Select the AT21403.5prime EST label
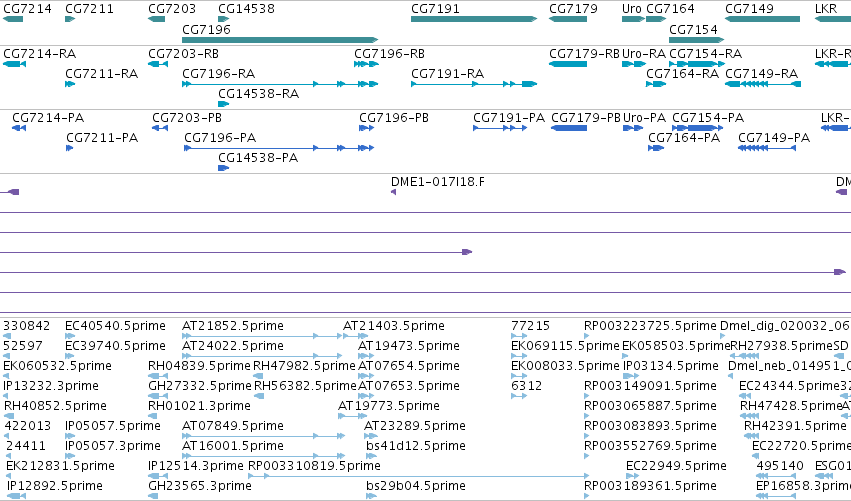Image resolution: width=851 pixels, height=501 pixels. point(393,326)
